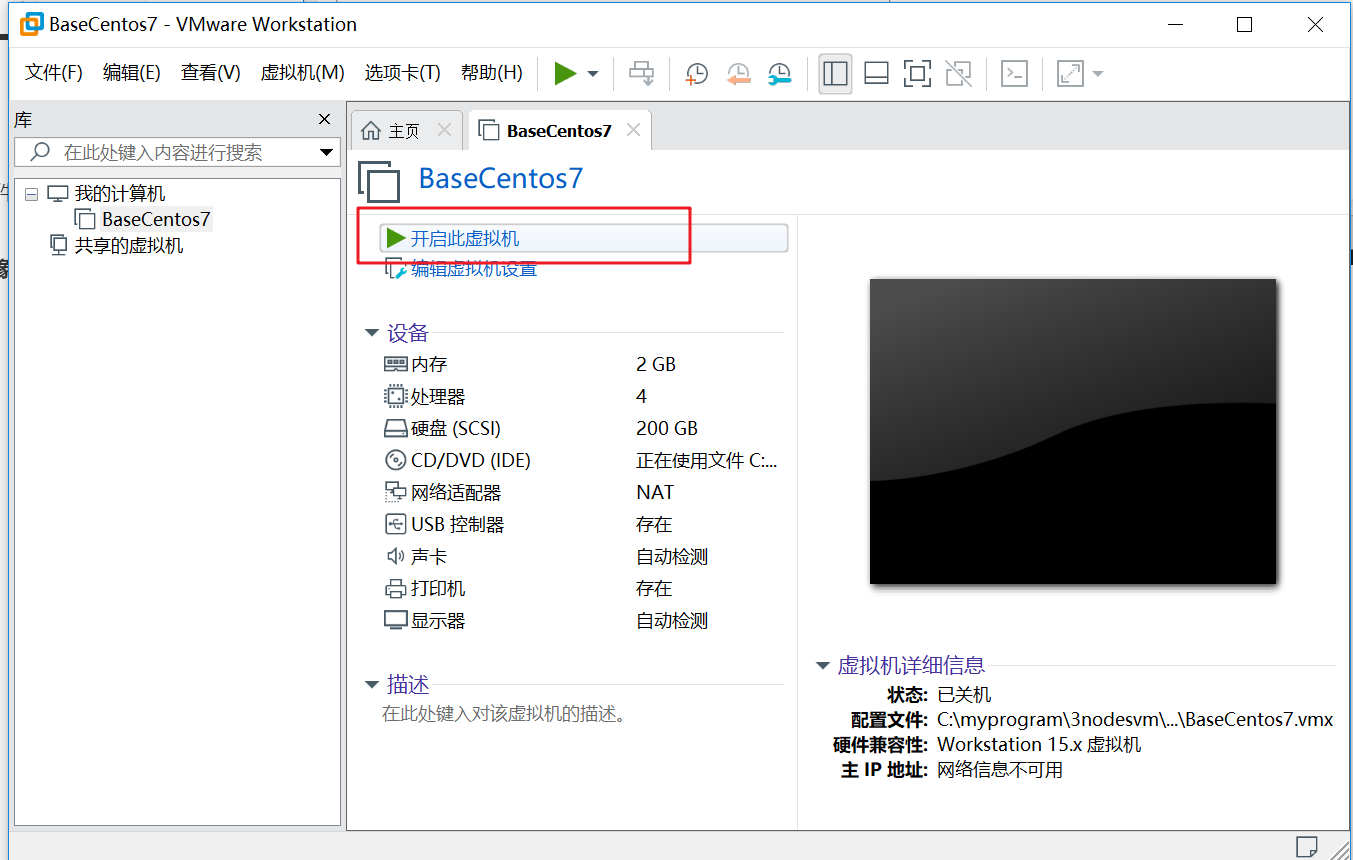Toggle the library sidebar panel

pos(835,74)
